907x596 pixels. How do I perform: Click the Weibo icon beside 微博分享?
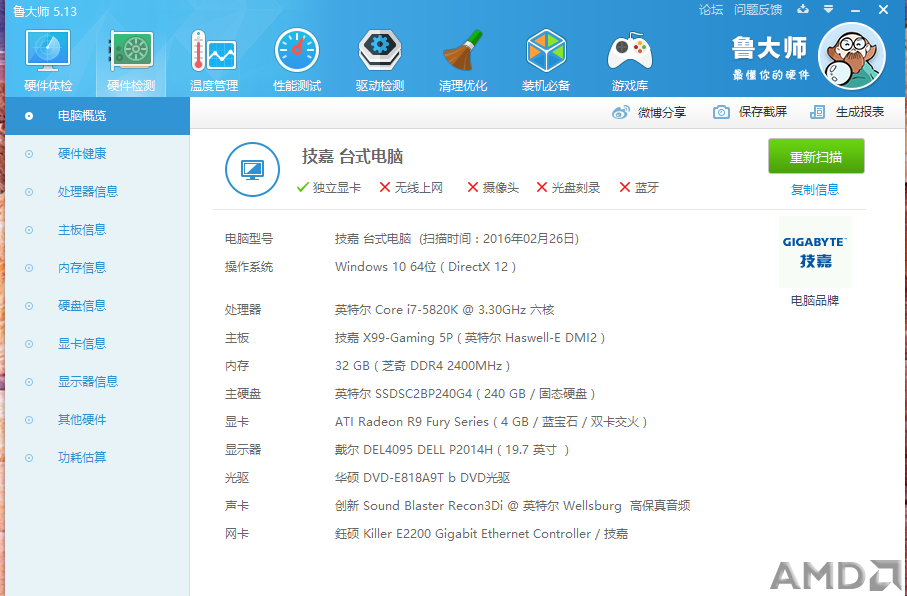pos(621,112)
